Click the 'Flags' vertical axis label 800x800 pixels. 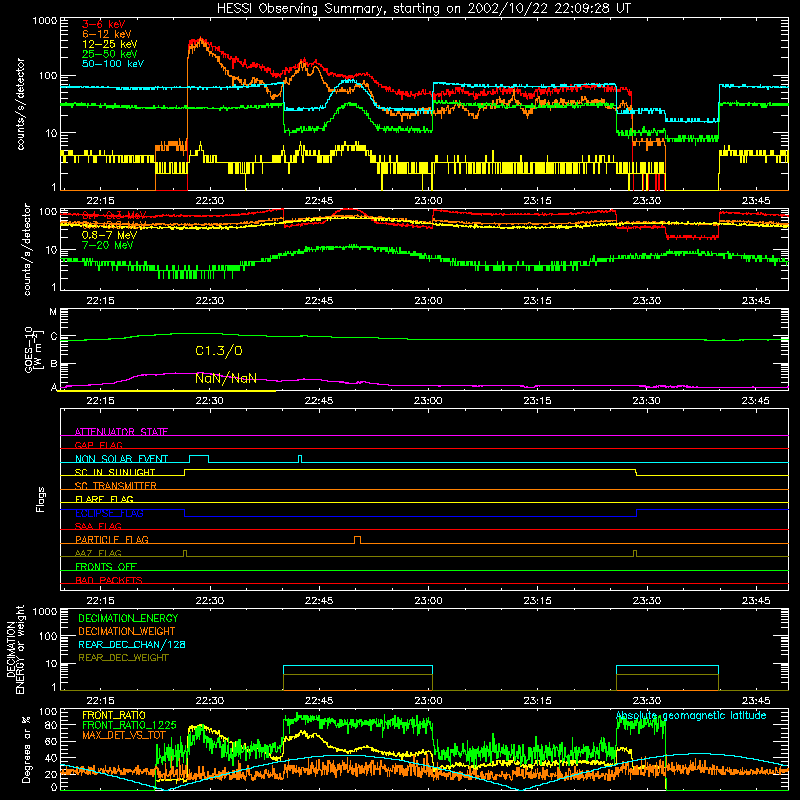41,500
